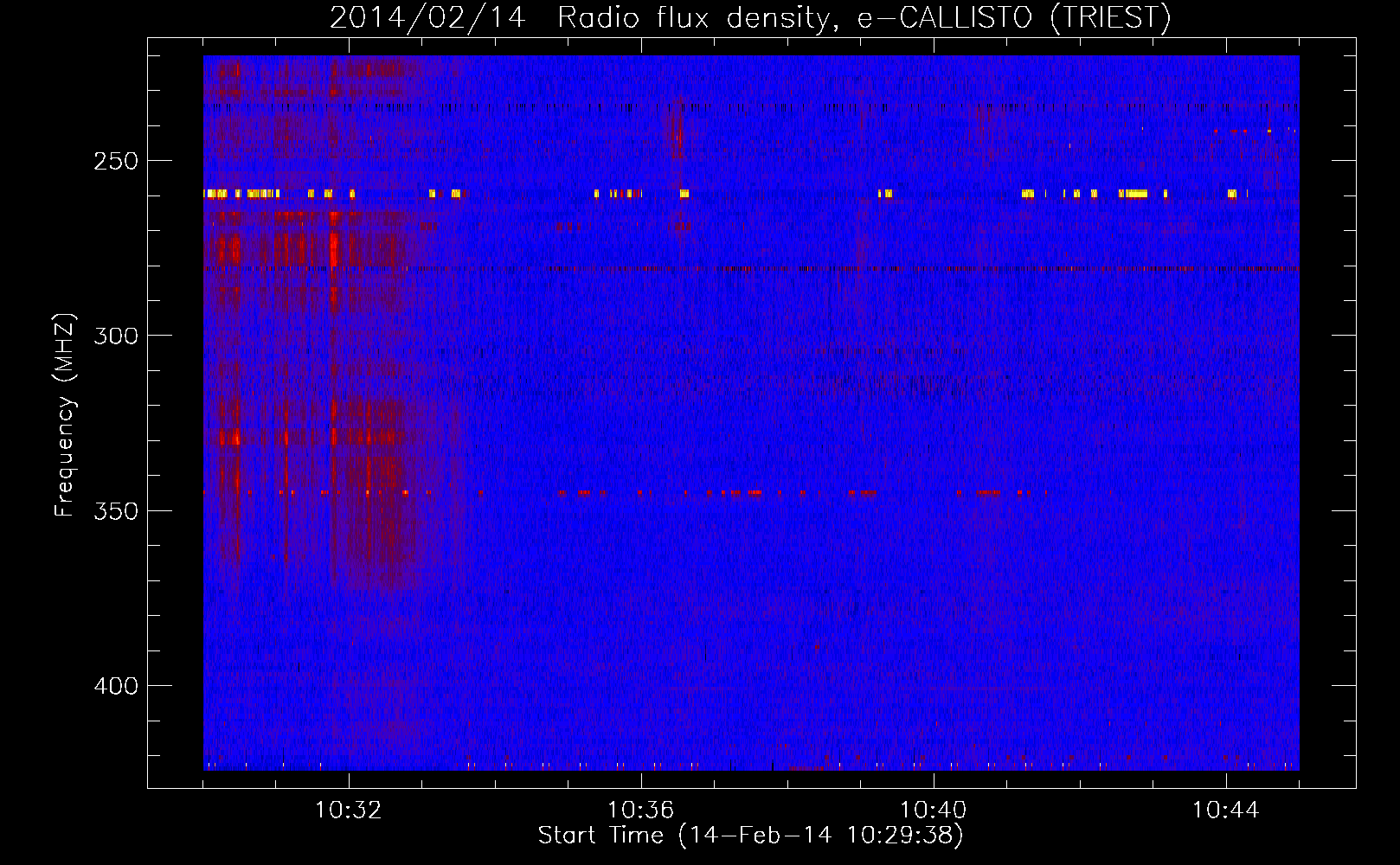Click the 350 frequency tick label

tap(116, 511)
